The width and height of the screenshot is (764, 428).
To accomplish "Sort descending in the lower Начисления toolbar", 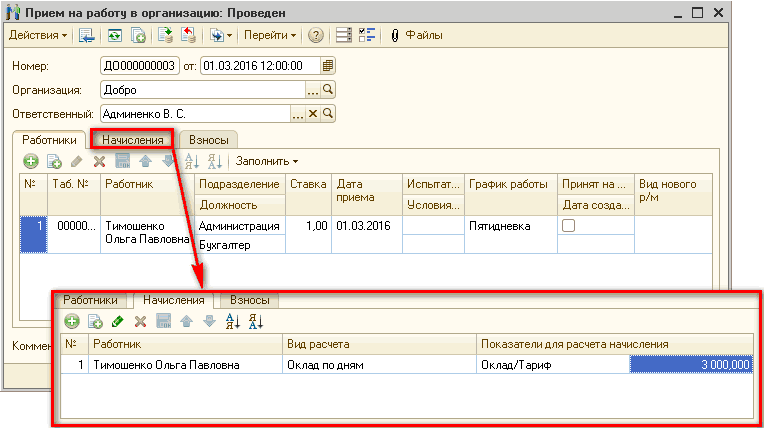I will point(254,321).
